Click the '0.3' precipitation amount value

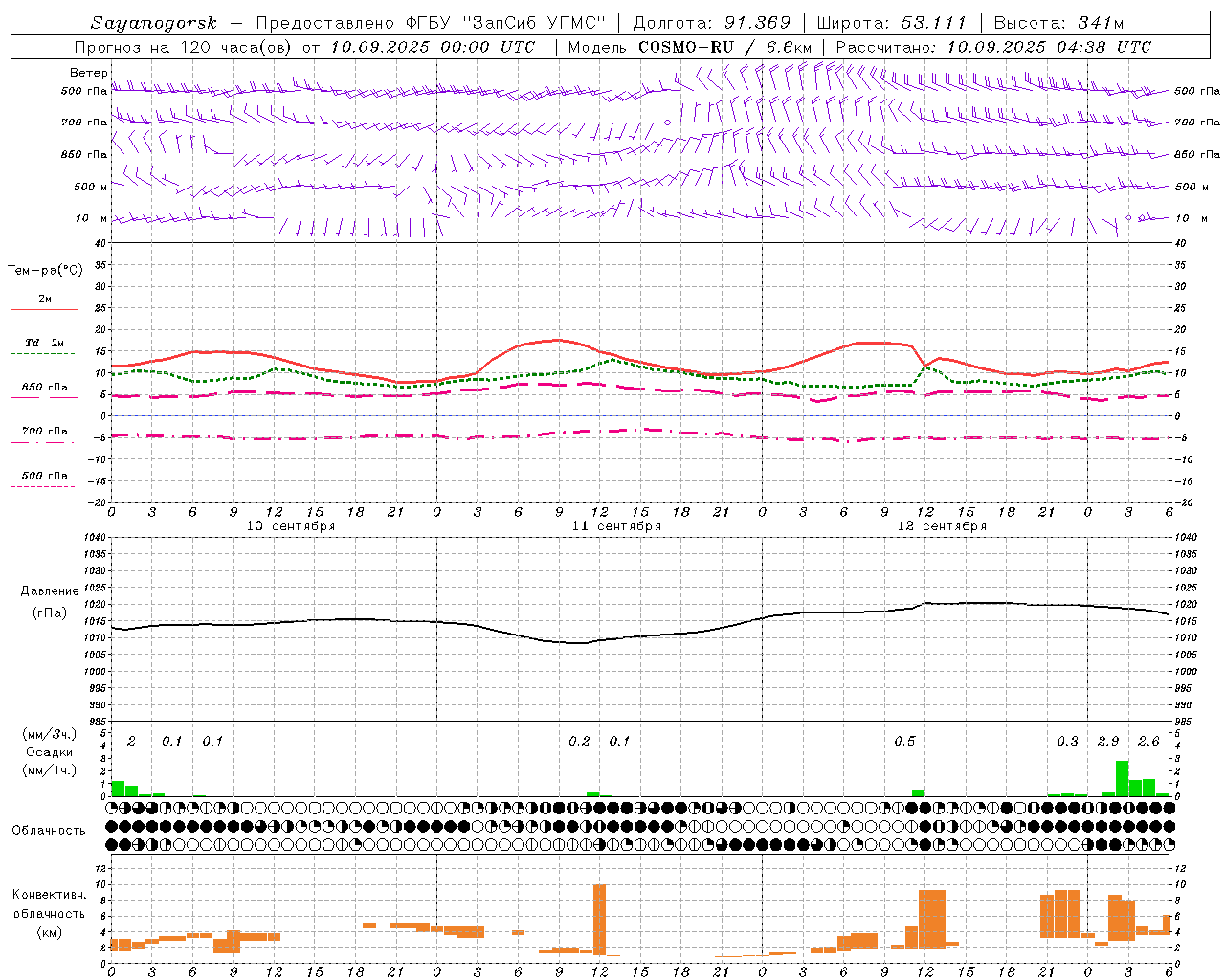tap(1067, 742)
